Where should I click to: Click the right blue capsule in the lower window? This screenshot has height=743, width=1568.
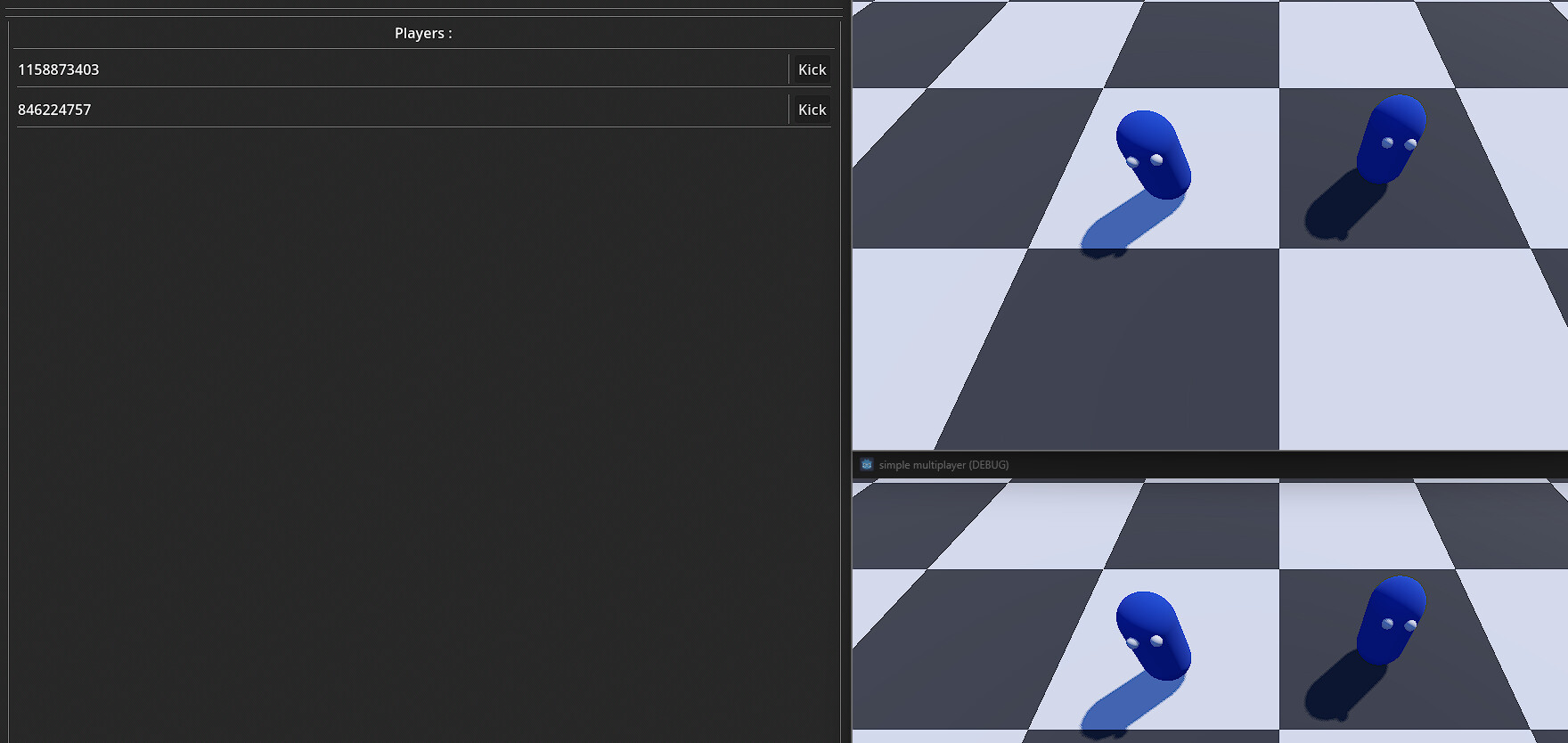[x=1391, y=620]
